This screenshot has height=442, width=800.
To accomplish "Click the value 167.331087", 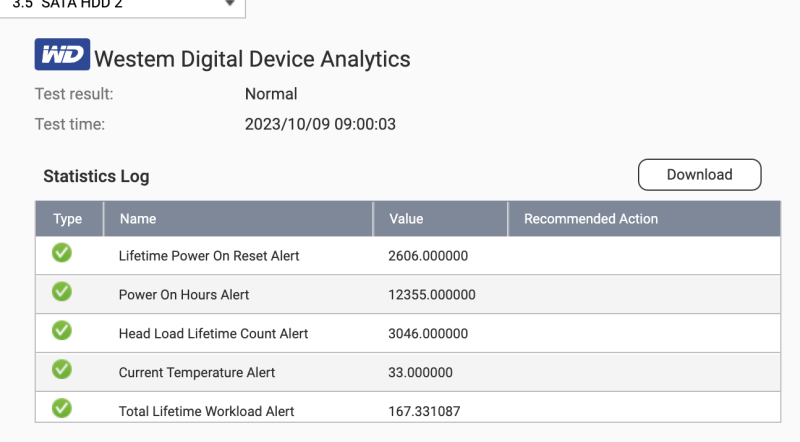I will click(424, 411).
